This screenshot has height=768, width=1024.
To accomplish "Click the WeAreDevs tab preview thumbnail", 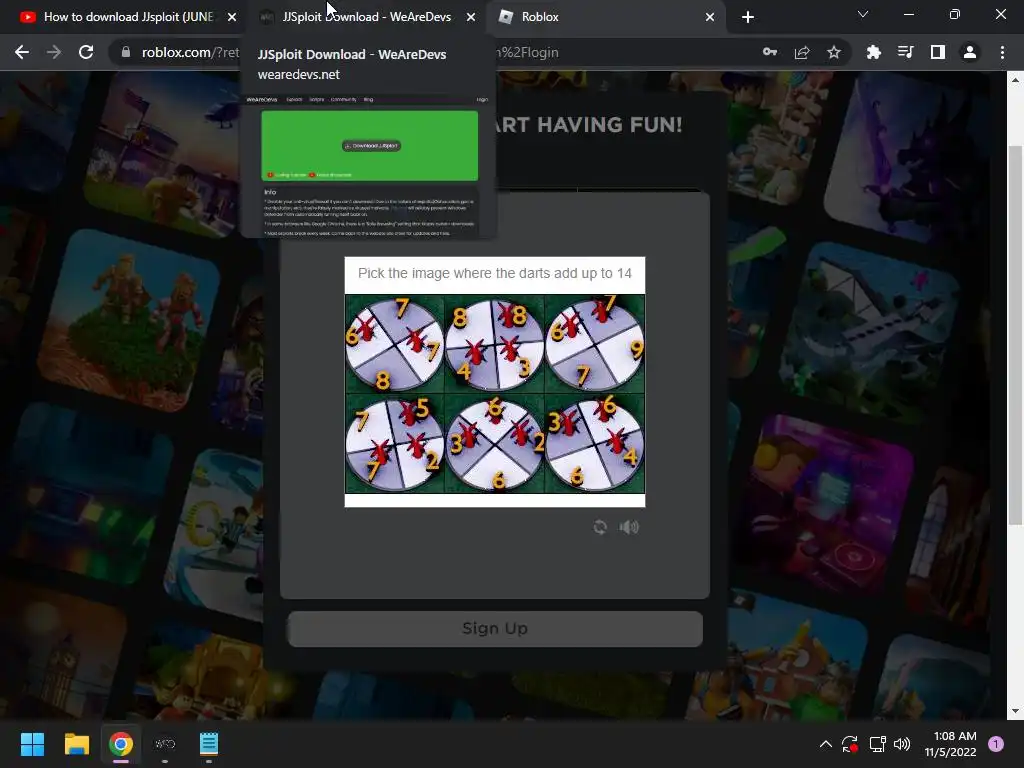I will (369, 165).
